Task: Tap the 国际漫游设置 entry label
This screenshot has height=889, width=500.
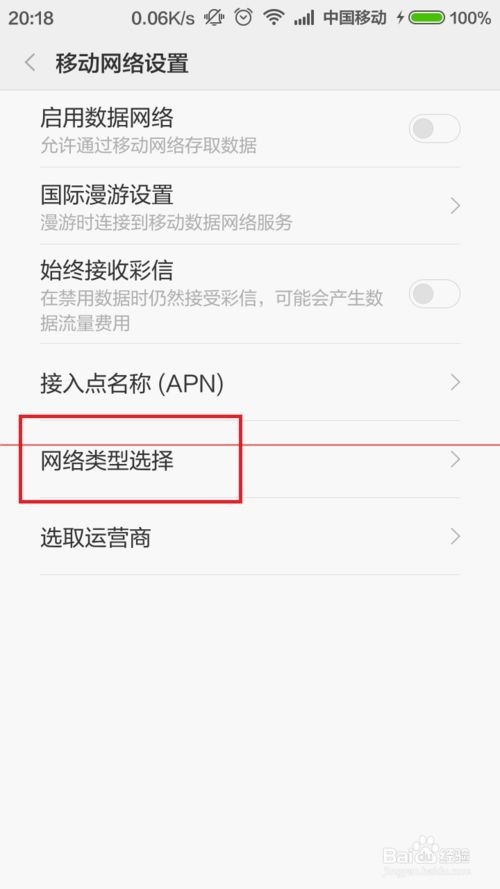Action: coord(107,195)
